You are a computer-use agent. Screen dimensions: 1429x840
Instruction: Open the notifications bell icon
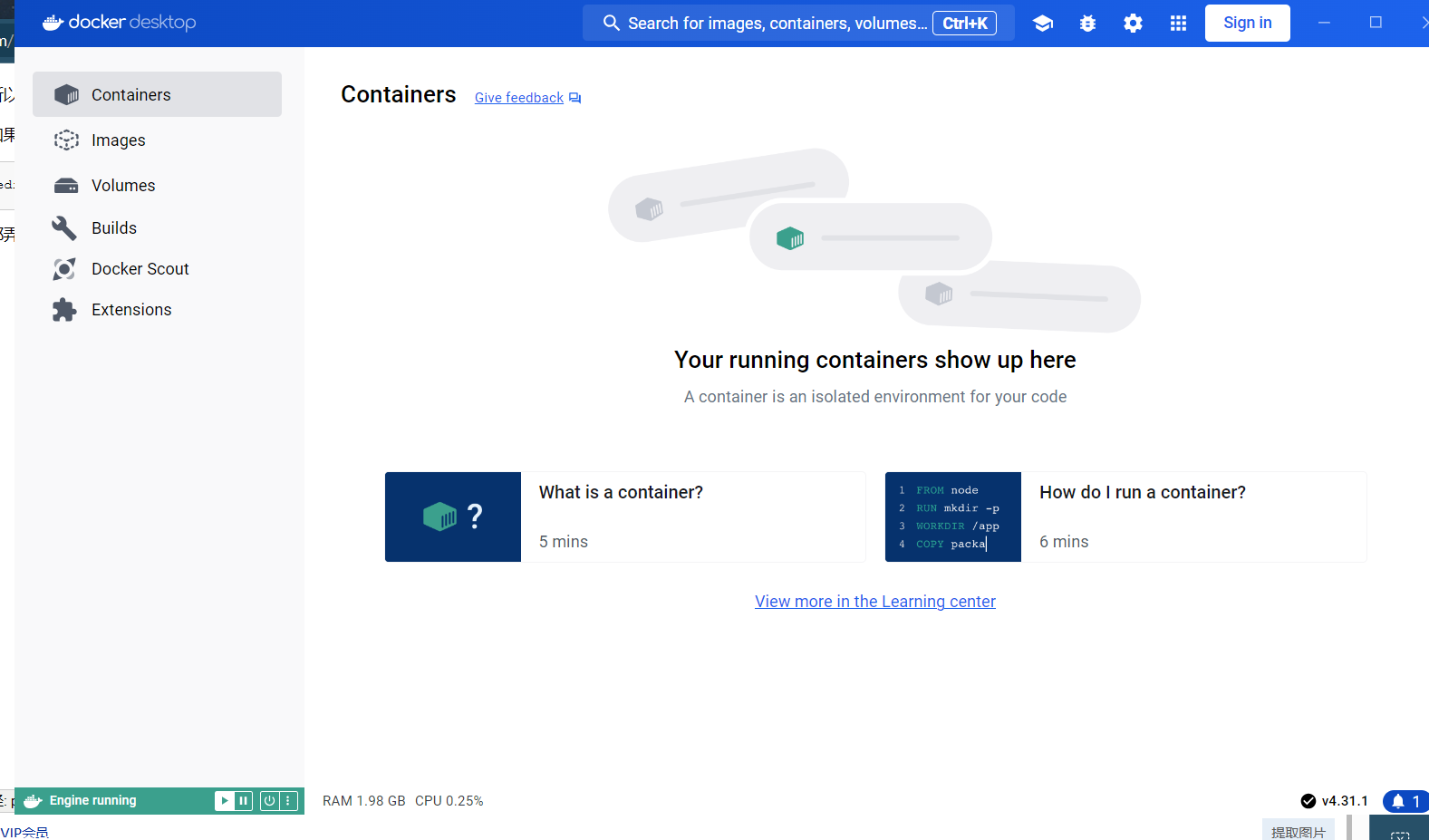click(1398, 802)
